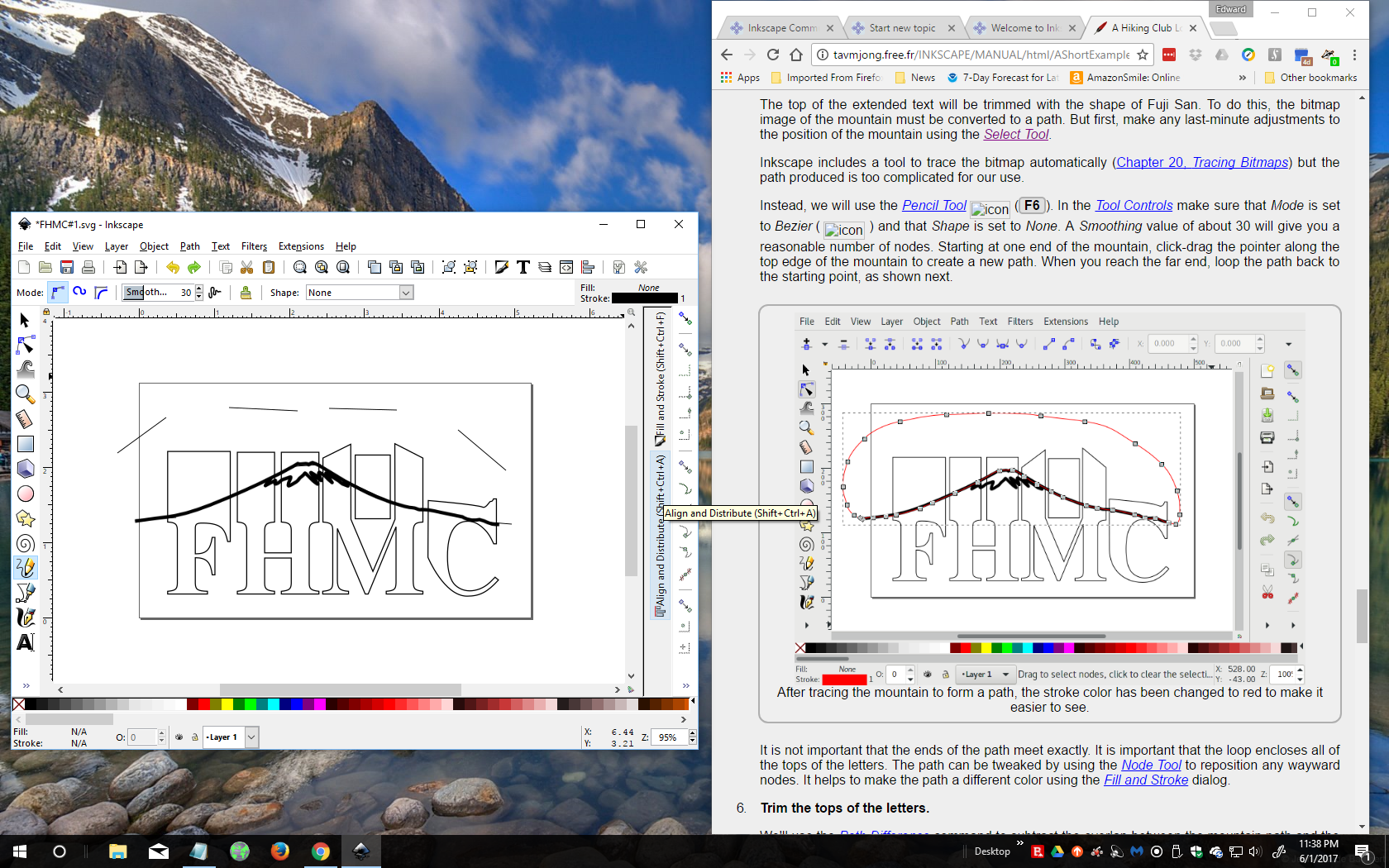Pick the red swatch in Inkscape palette
Image resolution: width=1389 pixels, height=868 pixels.
pyautogui.click(x=203, y=704)
